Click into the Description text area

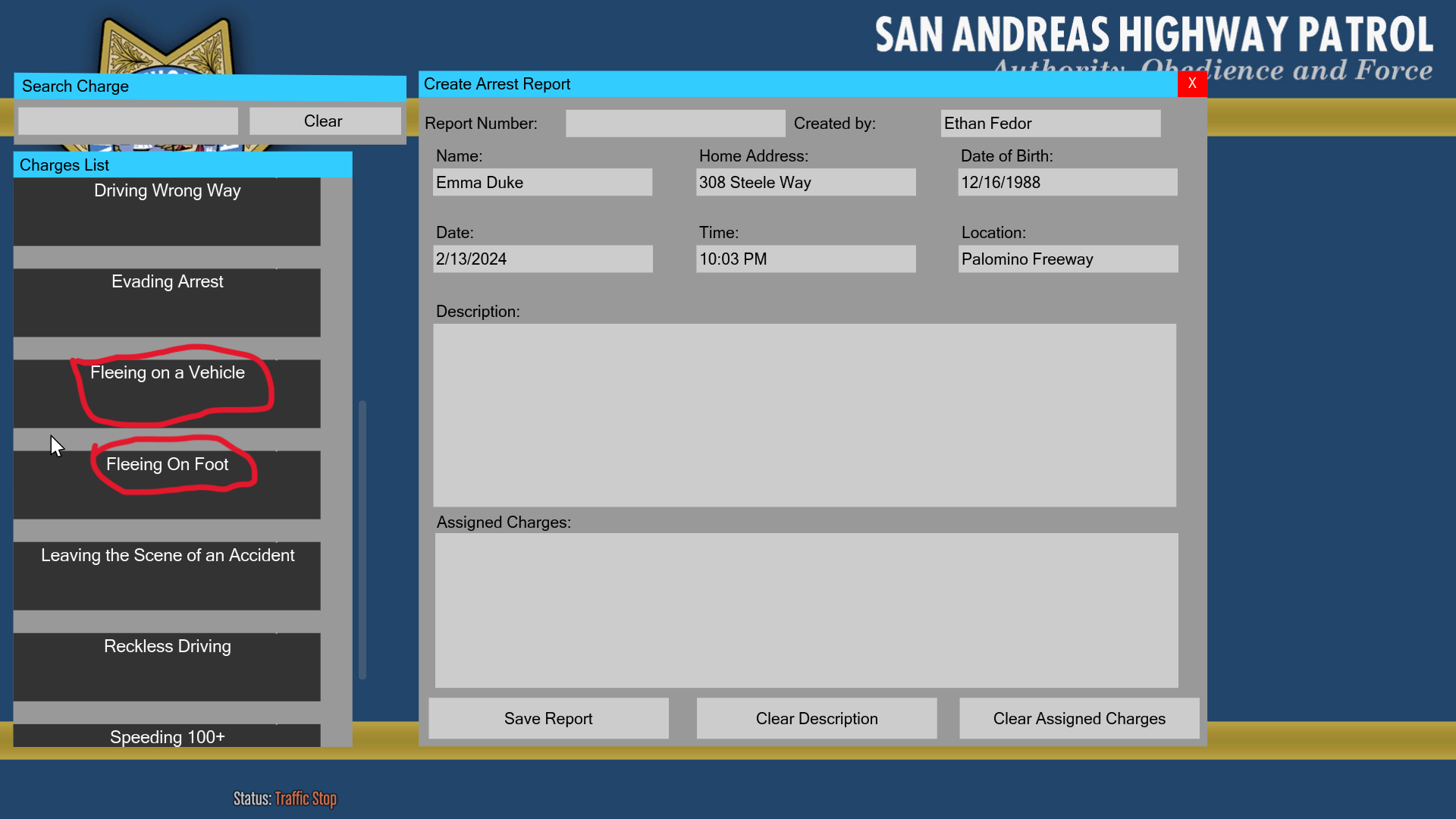click(x=804, y=415)
